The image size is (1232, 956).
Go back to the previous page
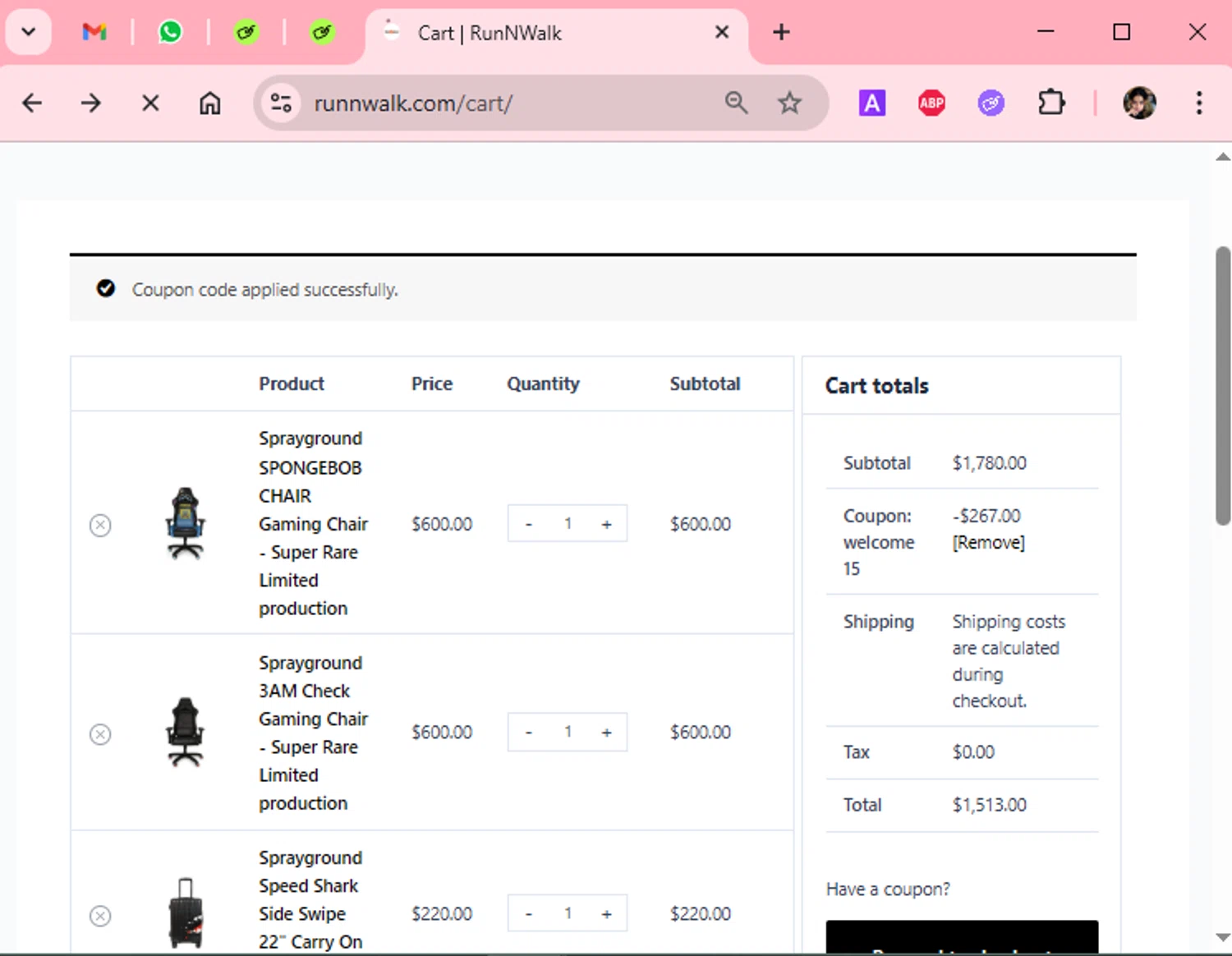[x=32, y=103]
